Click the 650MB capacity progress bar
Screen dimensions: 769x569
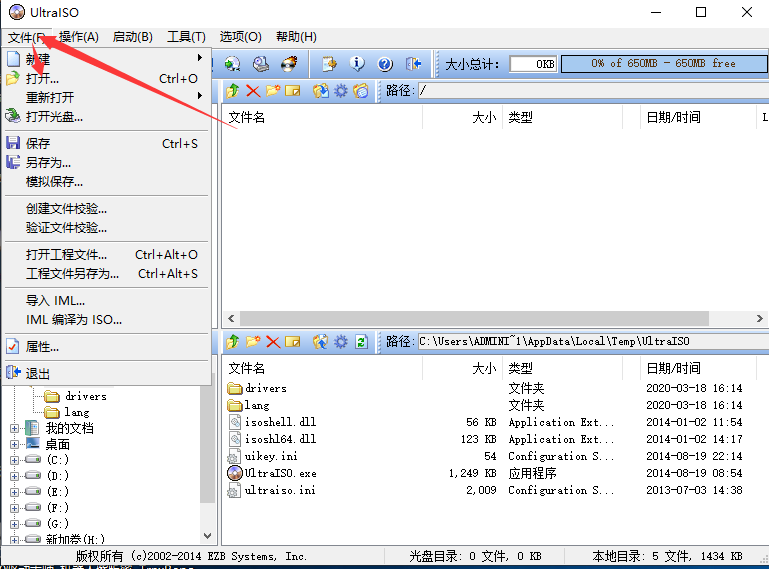click(x=664, y=64)
